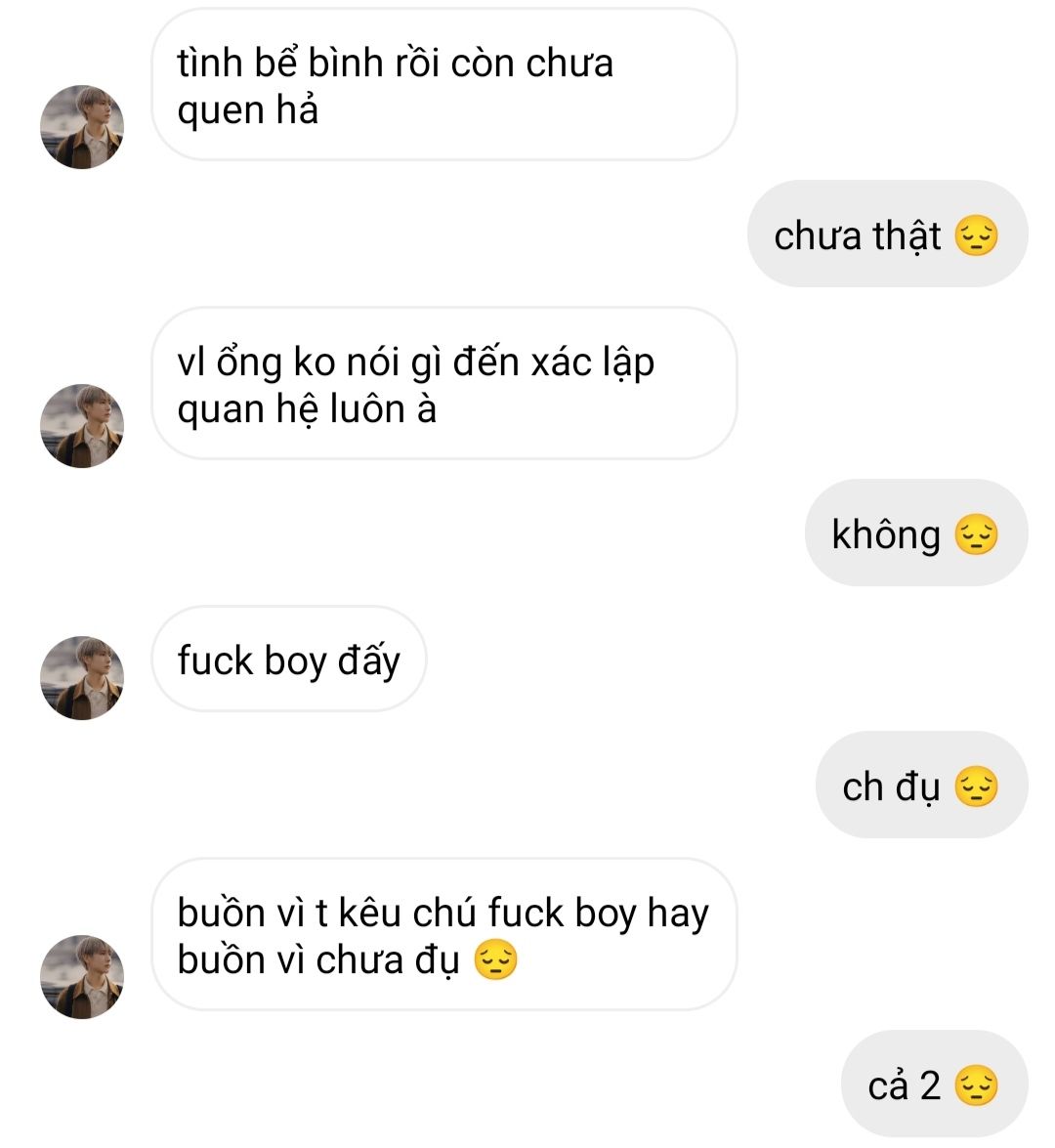Open profile picture next to 'vl ổng ko nói' message

tap(82, 426)
